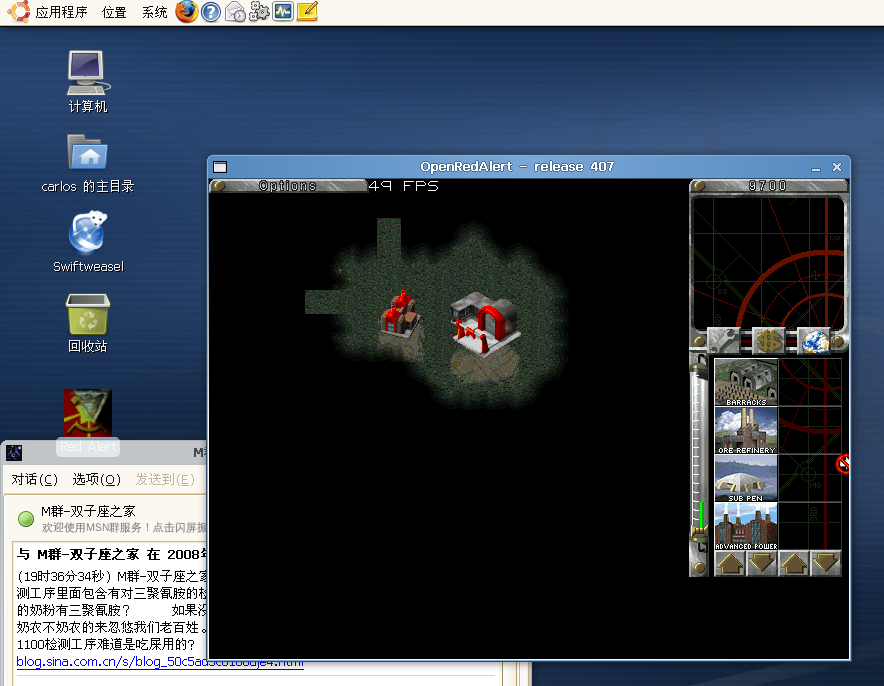
Task: Select the 计算机 desktop icon
Action: point(88,82)
